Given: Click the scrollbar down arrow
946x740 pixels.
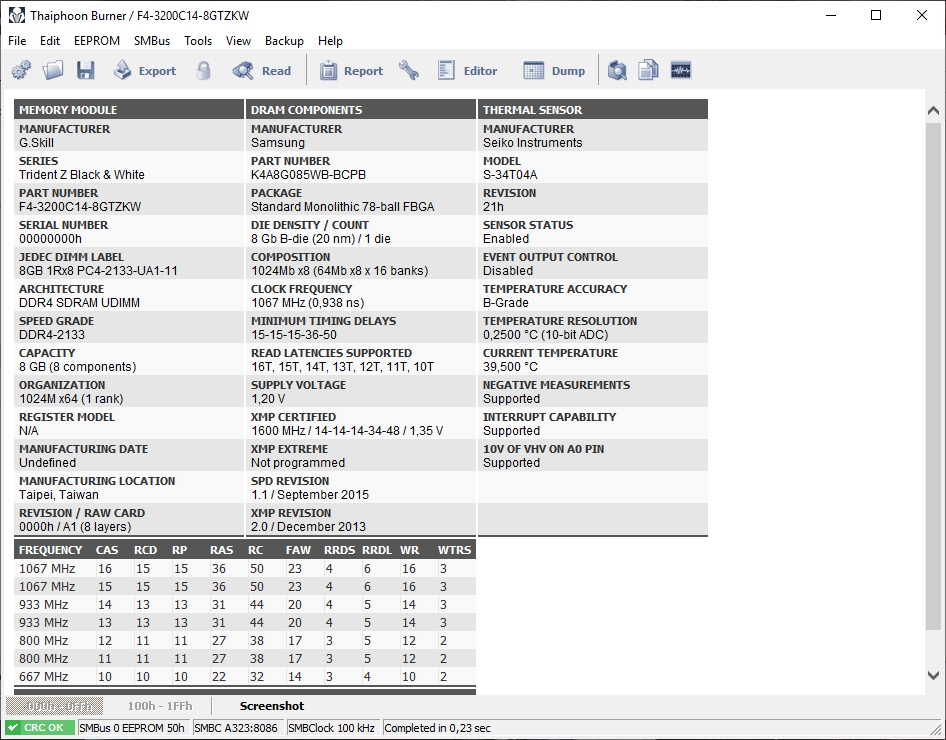Looking at the screenshot, I should [933, 675].
